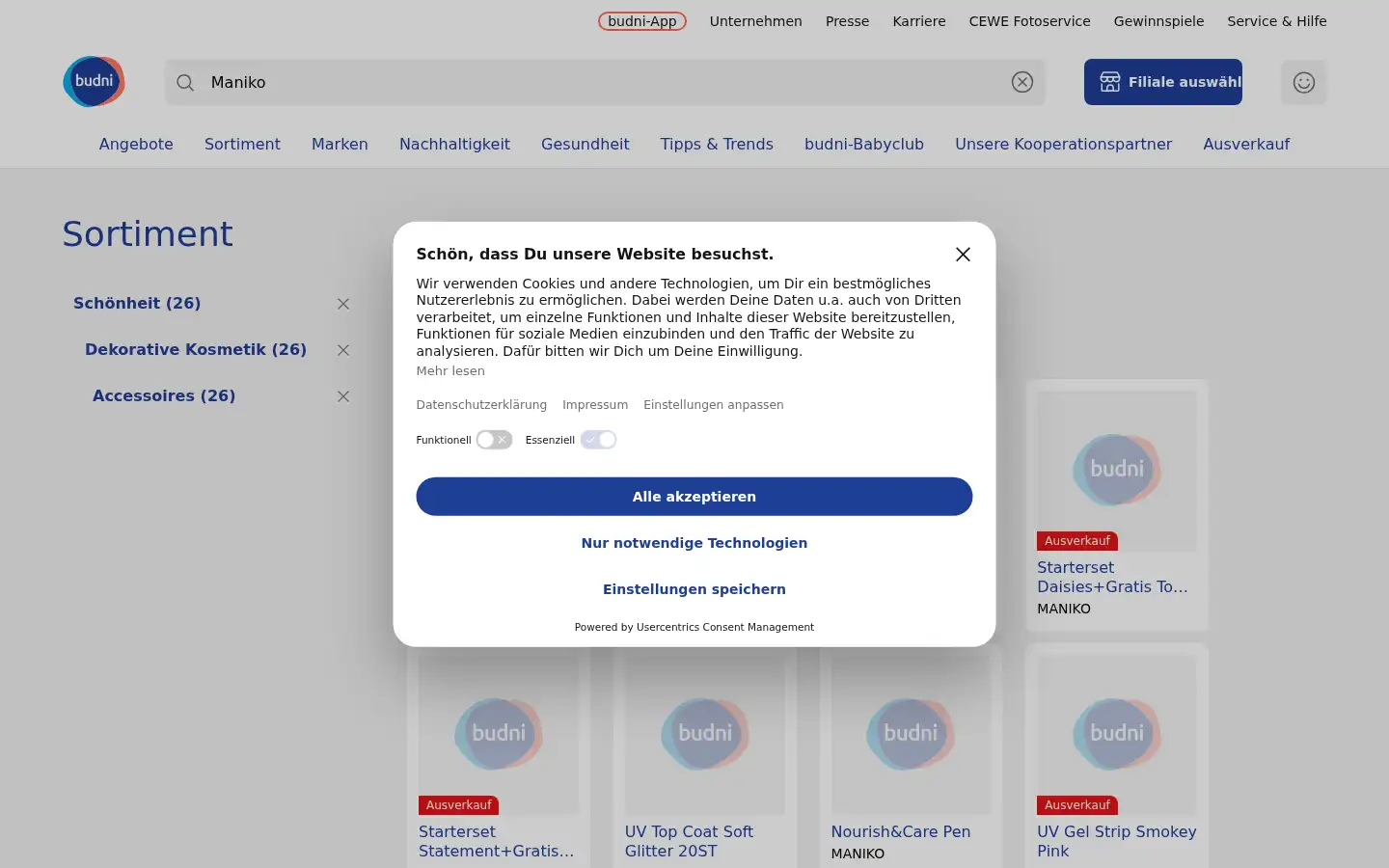
Task: Remove the Accessoires (26) filter
Action: click(x=343, y=396)
